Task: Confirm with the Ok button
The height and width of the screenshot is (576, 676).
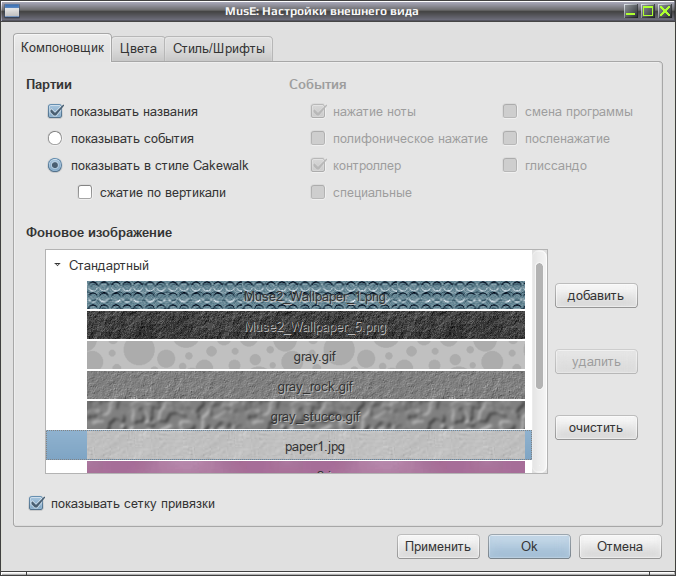Action: pos(529,547)
